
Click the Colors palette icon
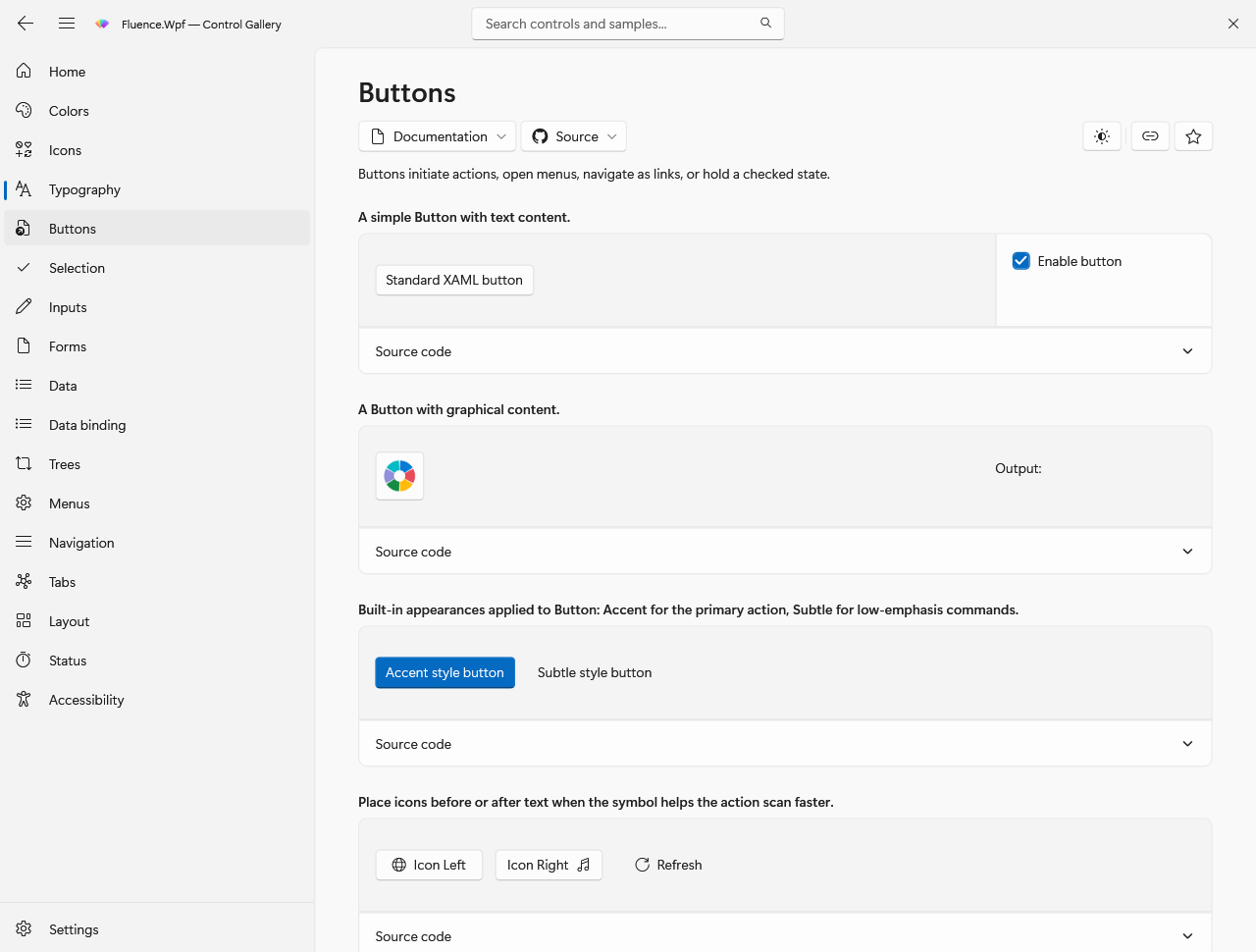24,110
